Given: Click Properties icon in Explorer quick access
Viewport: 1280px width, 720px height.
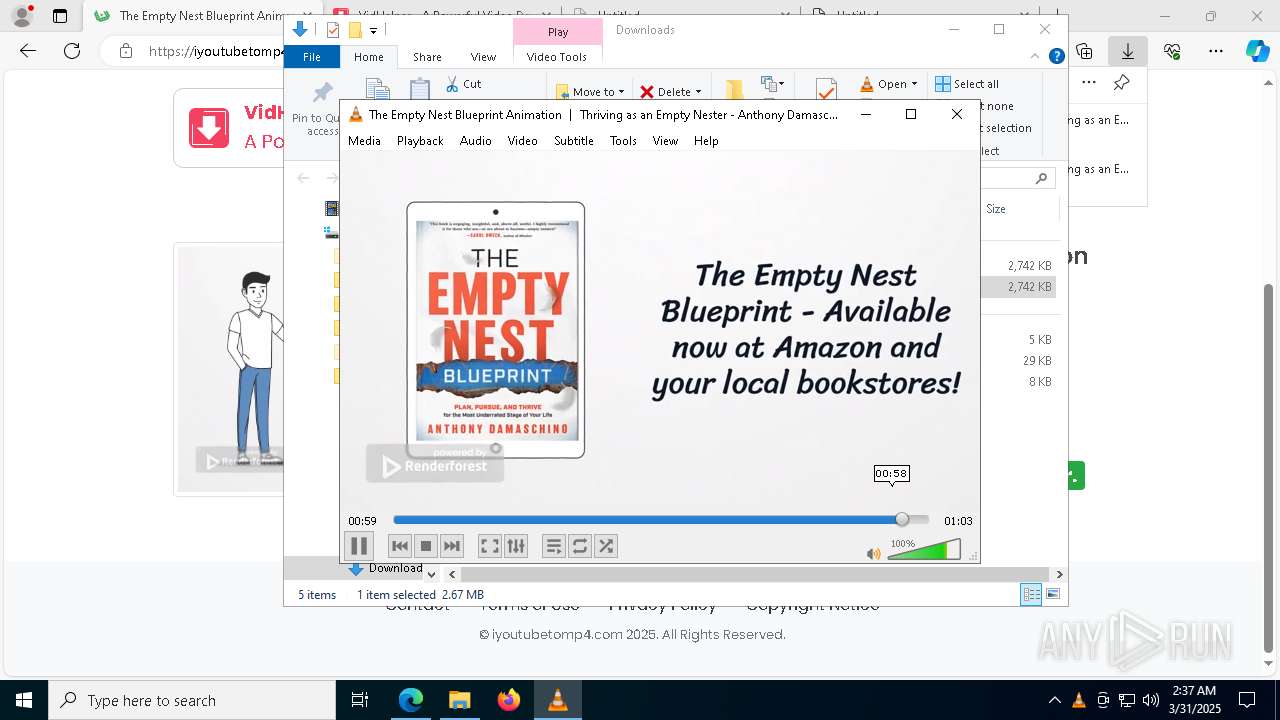Looking at the screenshot, I should click(333, 30).
